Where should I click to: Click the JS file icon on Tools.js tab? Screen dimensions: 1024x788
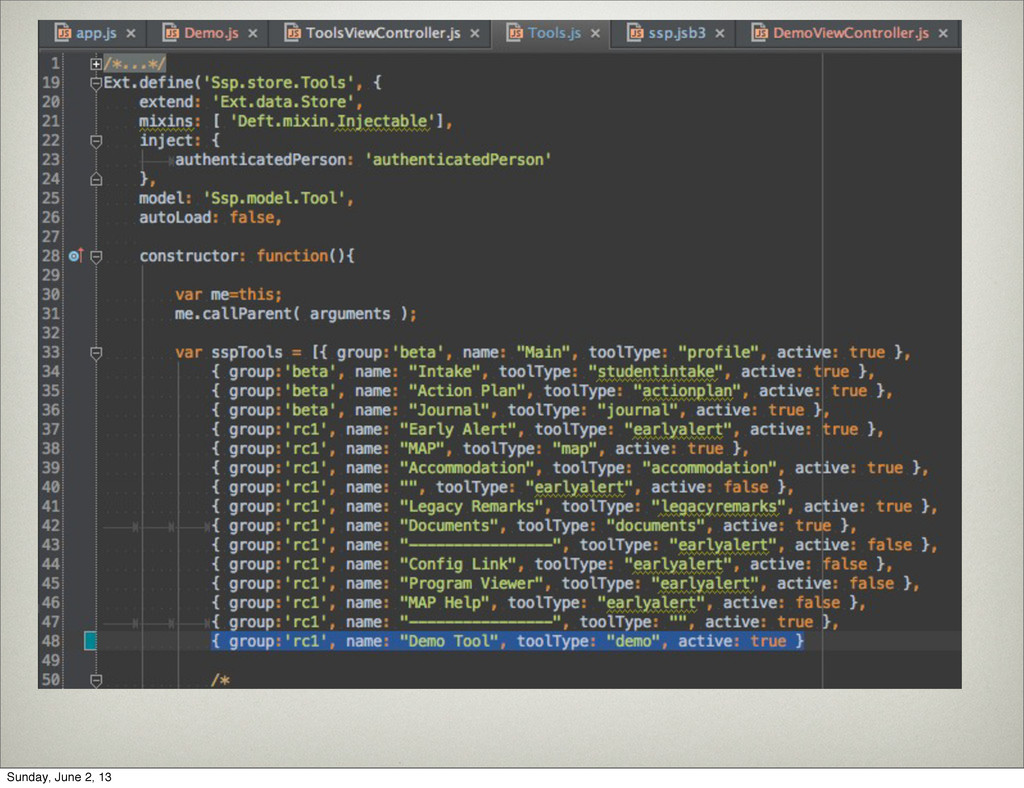coord(515,33)
